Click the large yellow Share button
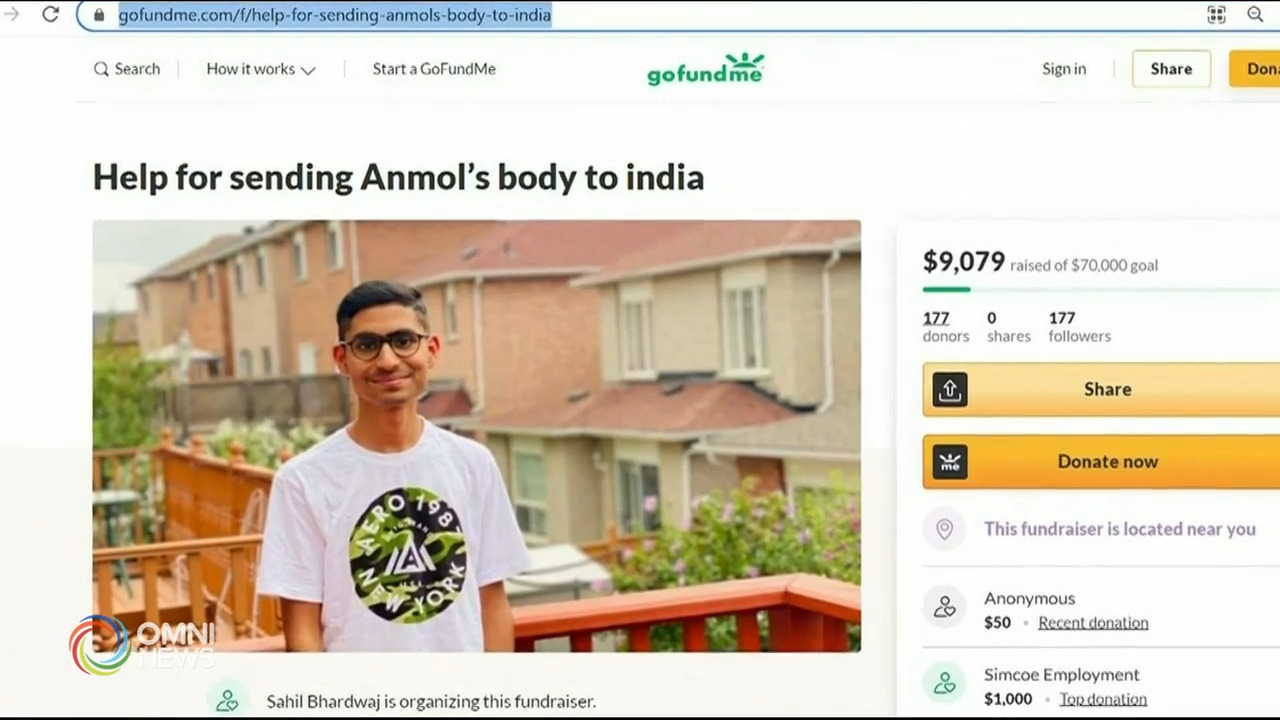This screenshot has width=1280, height=720. [x=1101, y=389]
